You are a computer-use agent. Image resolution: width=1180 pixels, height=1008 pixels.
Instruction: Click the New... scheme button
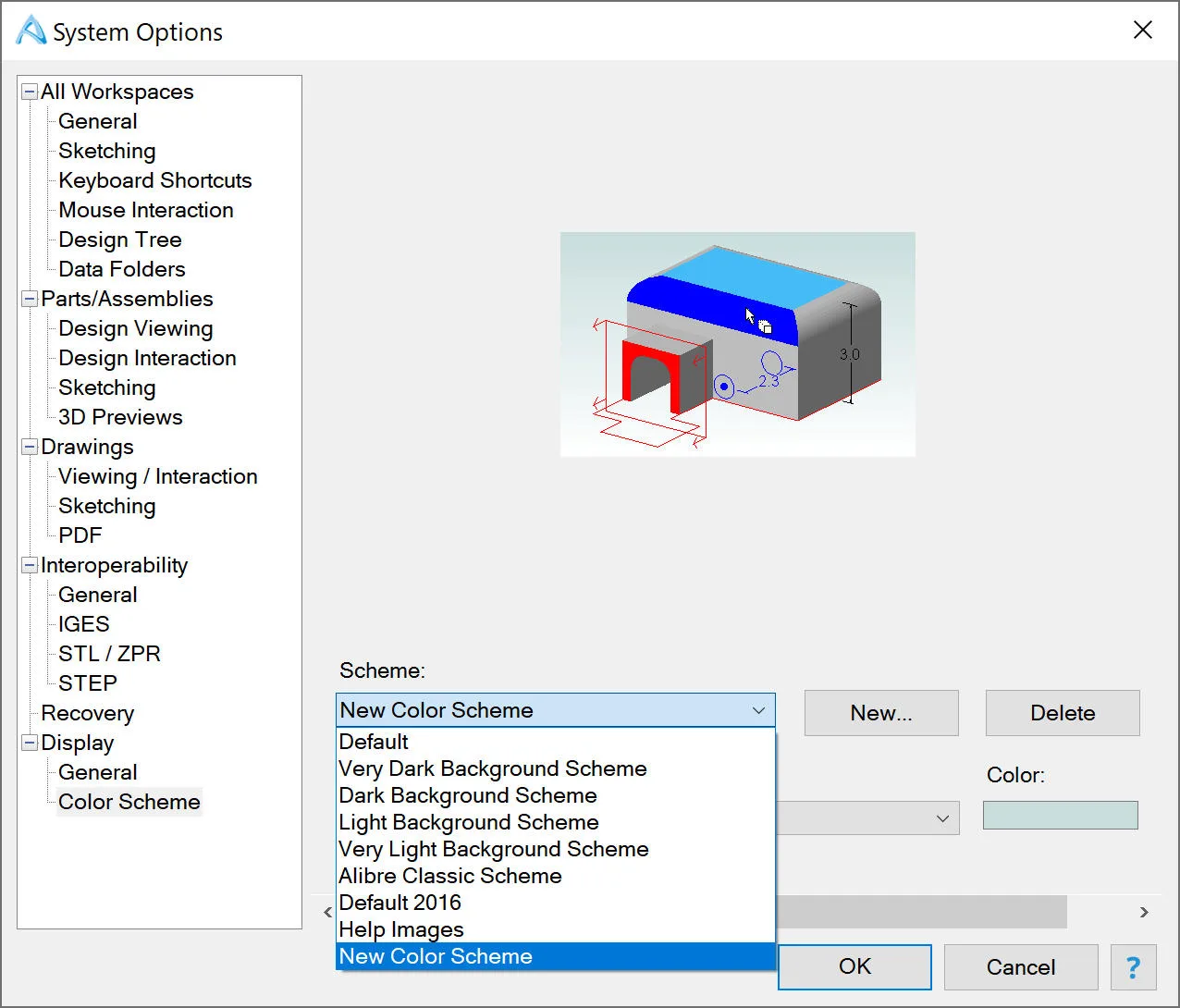[881, 713]
